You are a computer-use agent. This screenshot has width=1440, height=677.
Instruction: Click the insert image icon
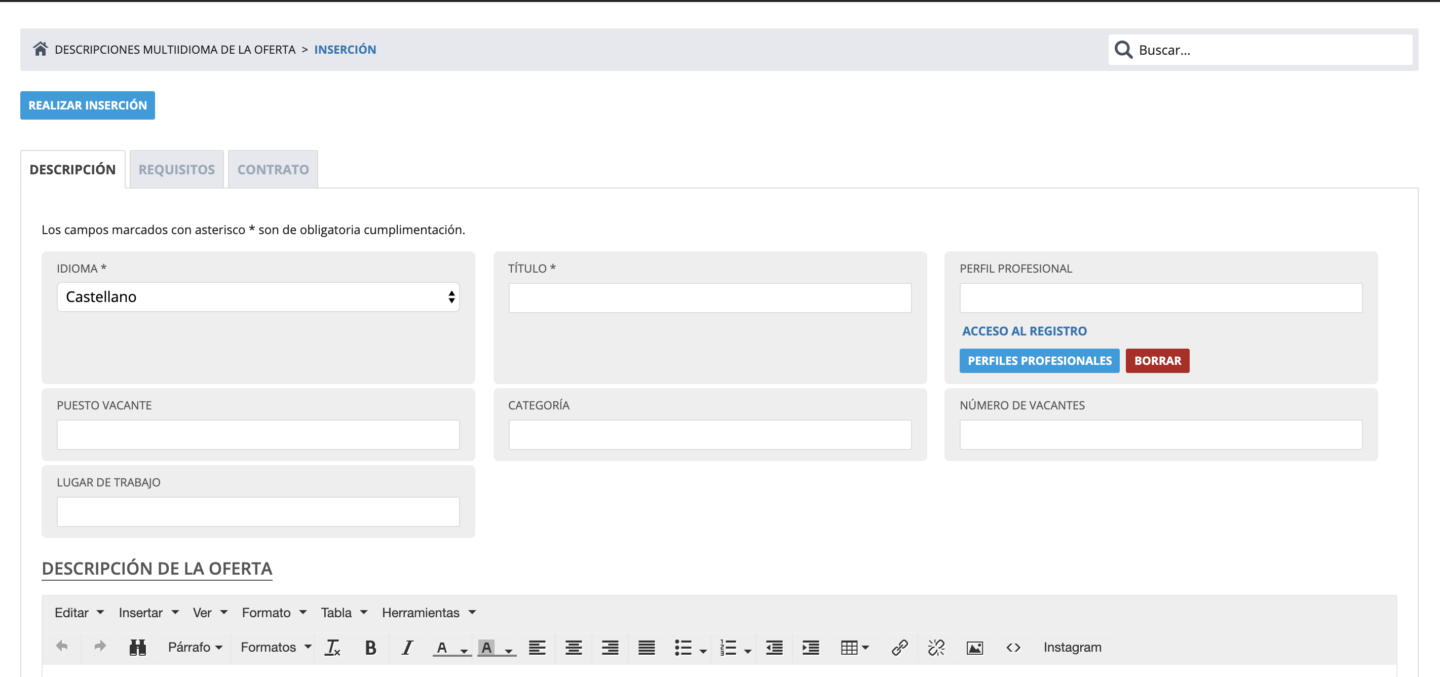coord(975,648)
